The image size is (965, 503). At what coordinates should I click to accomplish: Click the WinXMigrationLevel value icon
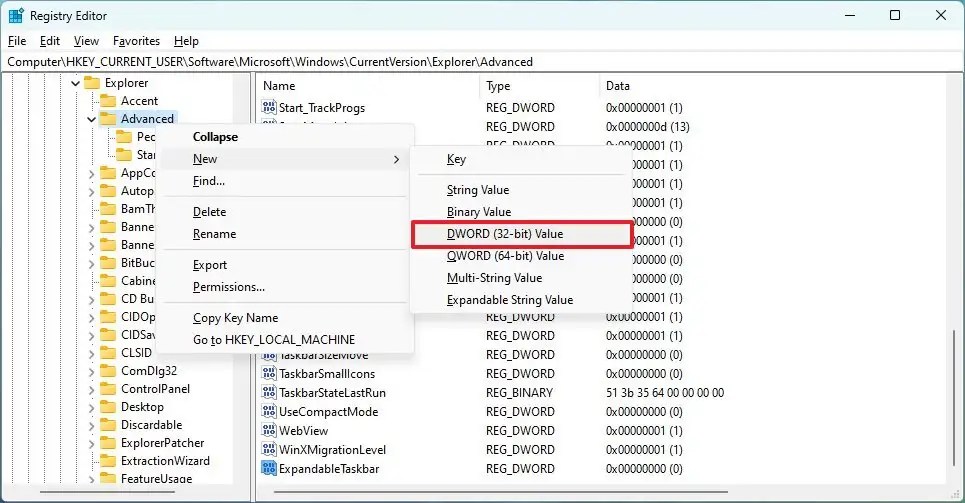(269, 449)
